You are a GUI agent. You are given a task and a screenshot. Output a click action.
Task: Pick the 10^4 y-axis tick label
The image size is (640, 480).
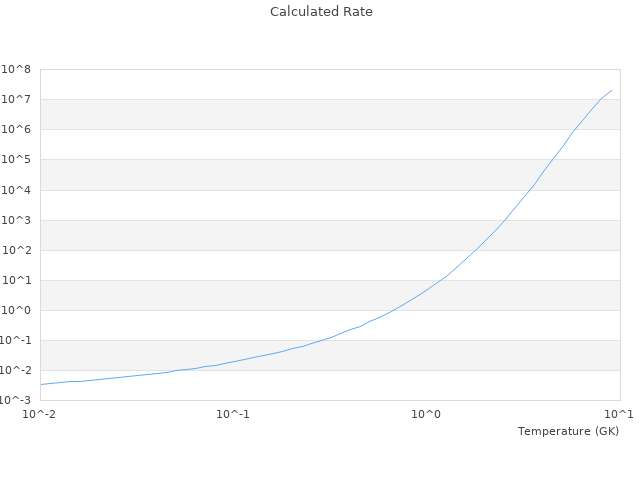[x=17, y=190]
